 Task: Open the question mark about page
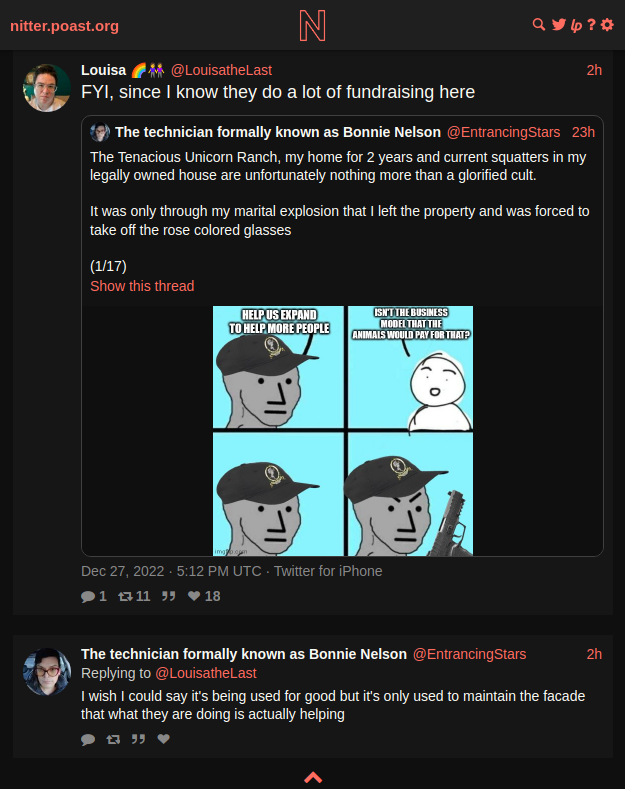tap(592, 25)
